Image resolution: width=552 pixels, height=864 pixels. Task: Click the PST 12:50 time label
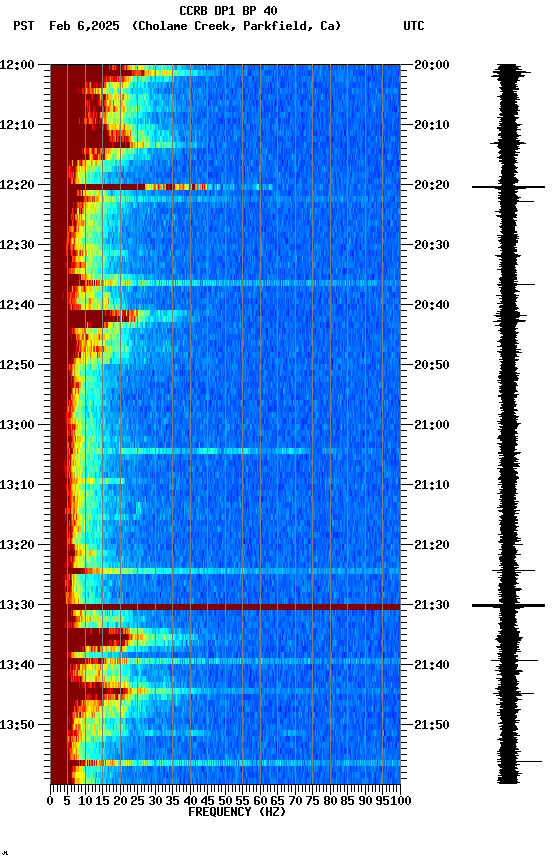(17, 365)
